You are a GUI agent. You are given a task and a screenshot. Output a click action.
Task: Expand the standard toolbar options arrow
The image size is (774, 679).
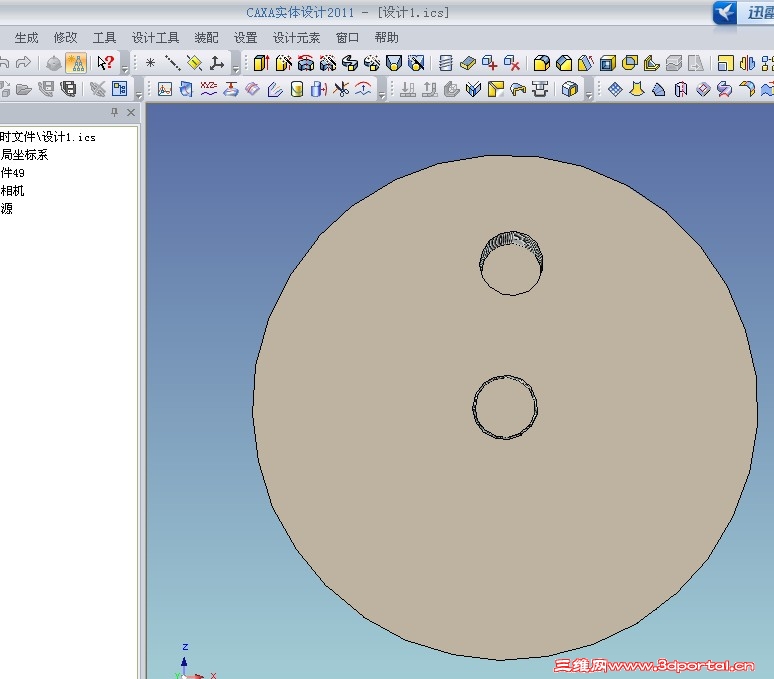(125, 68)
